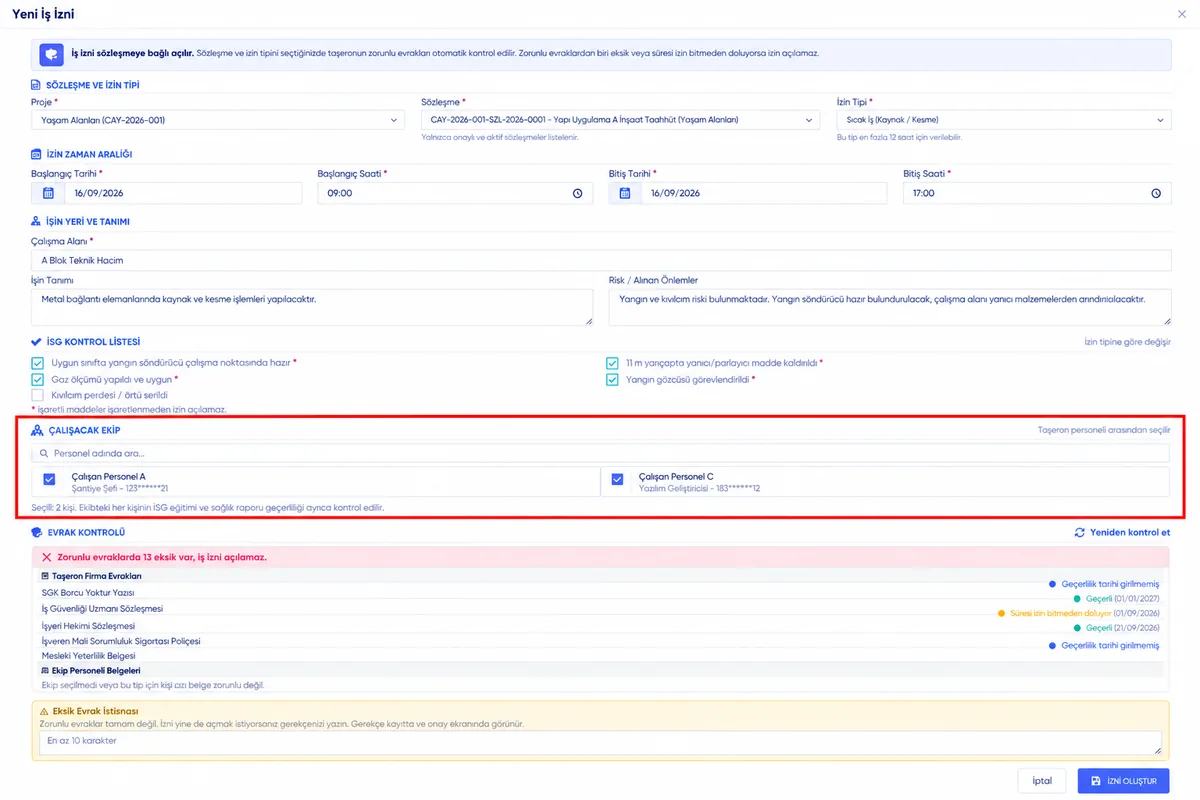
Task: Click the Başlangıç Tarihi date field
Action: click(183, 193)
